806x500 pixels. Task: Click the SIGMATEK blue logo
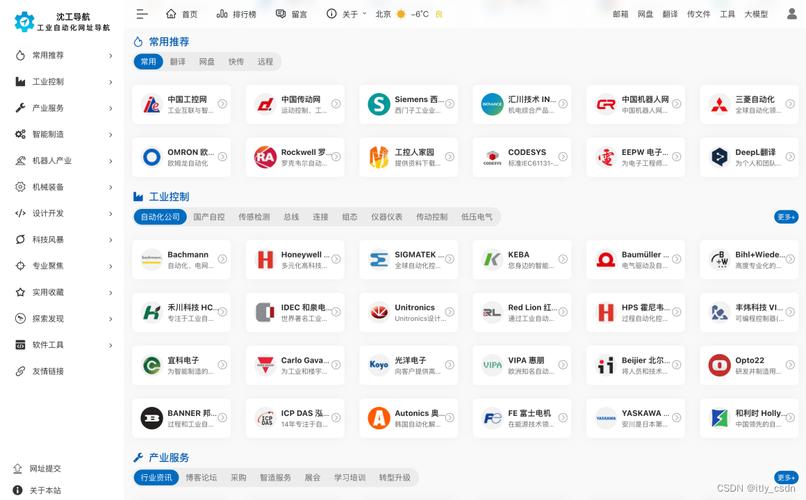tap(379, 260)
